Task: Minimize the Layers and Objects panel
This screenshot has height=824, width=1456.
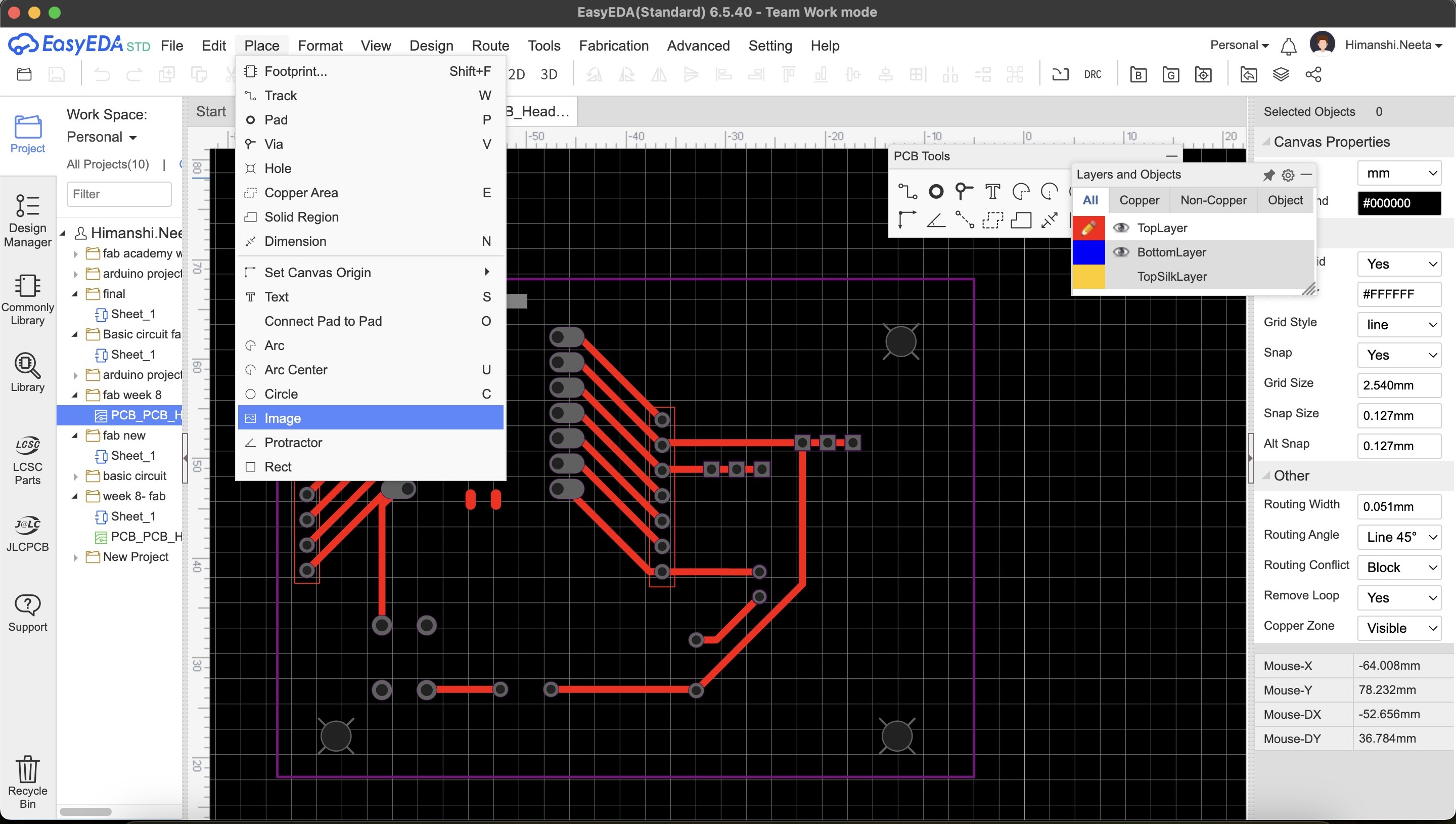Action: click(x=1306, y=175)
